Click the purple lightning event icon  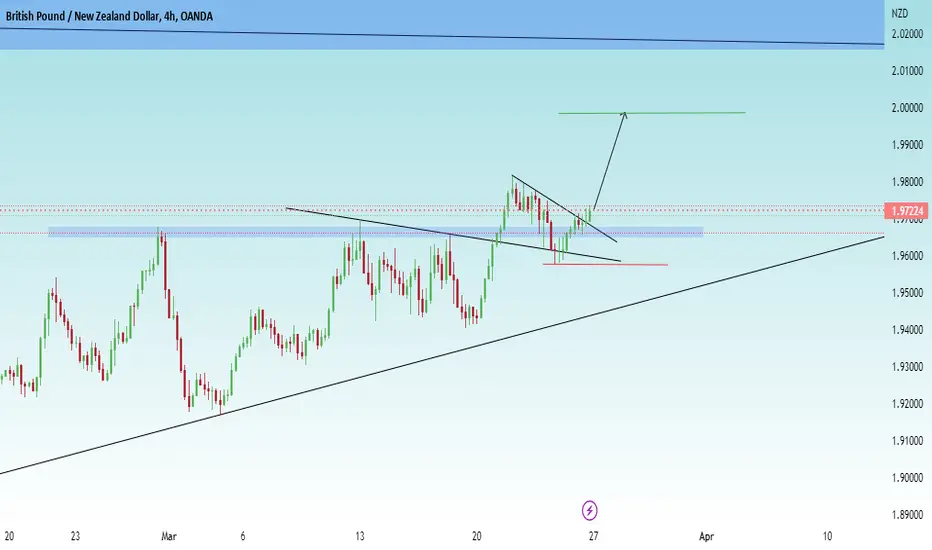tap(589, 510)
